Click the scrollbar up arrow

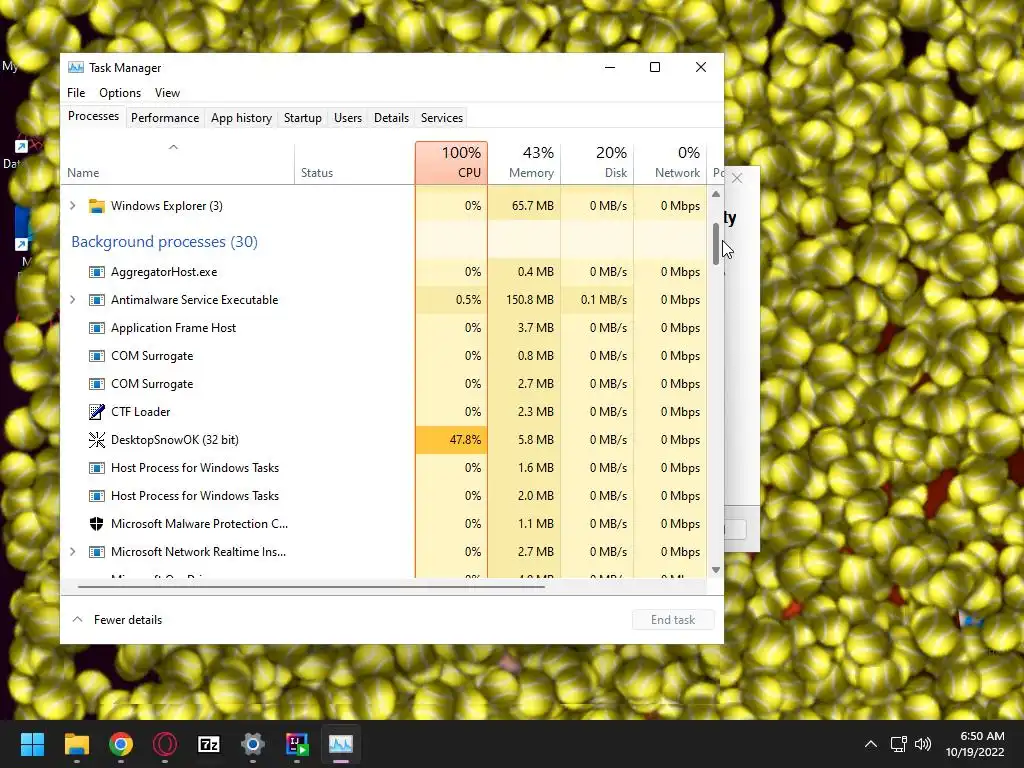click(716, 194)
